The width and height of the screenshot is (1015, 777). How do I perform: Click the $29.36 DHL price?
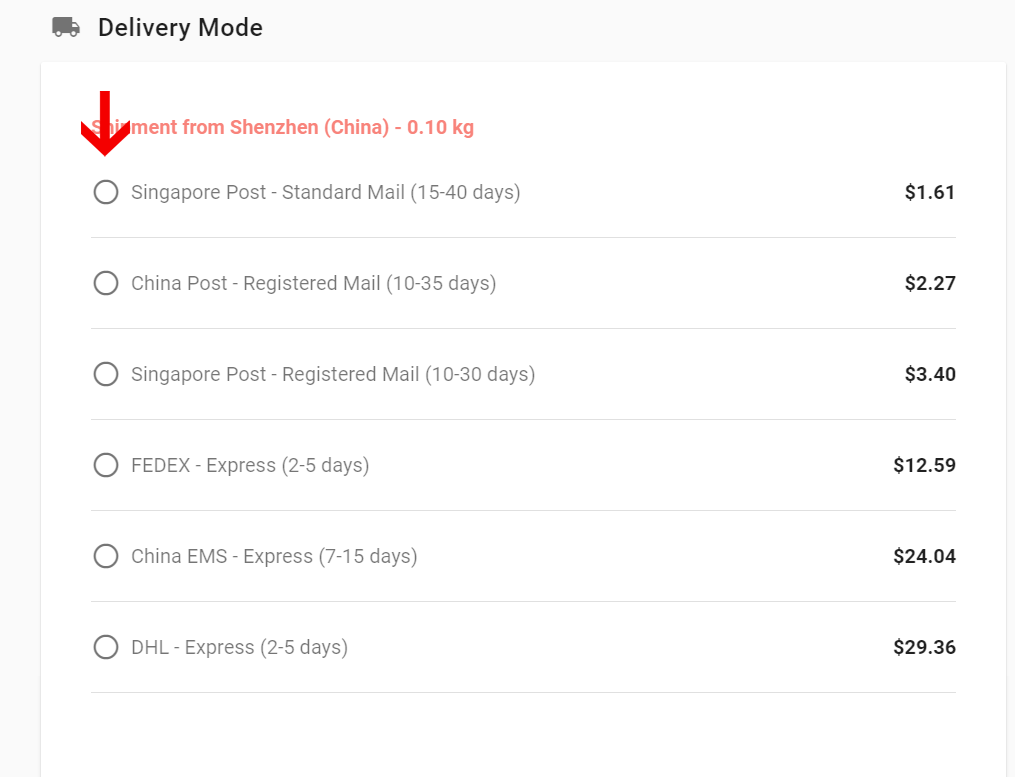click(924, 647)
